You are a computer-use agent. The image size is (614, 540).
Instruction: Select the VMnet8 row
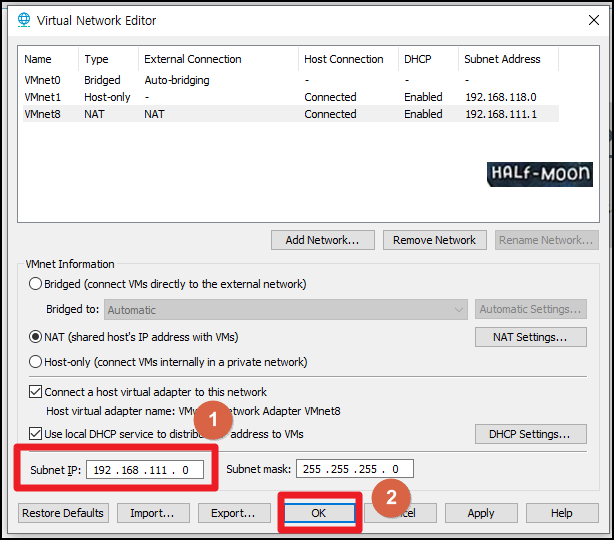291,114
